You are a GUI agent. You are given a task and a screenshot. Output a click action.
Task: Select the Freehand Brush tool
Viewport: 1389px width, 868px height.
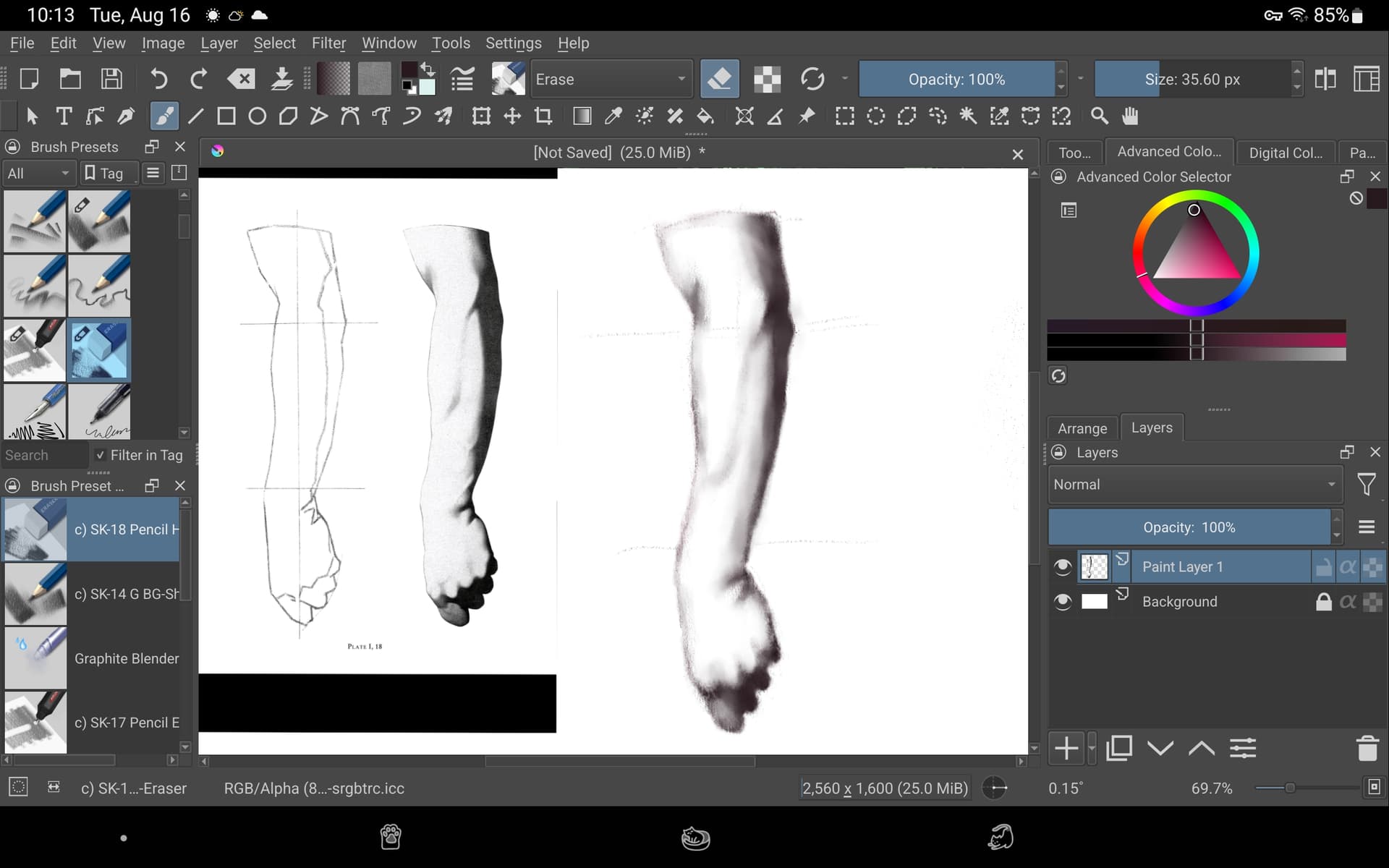pyautogui.click(x=164, y=116)
